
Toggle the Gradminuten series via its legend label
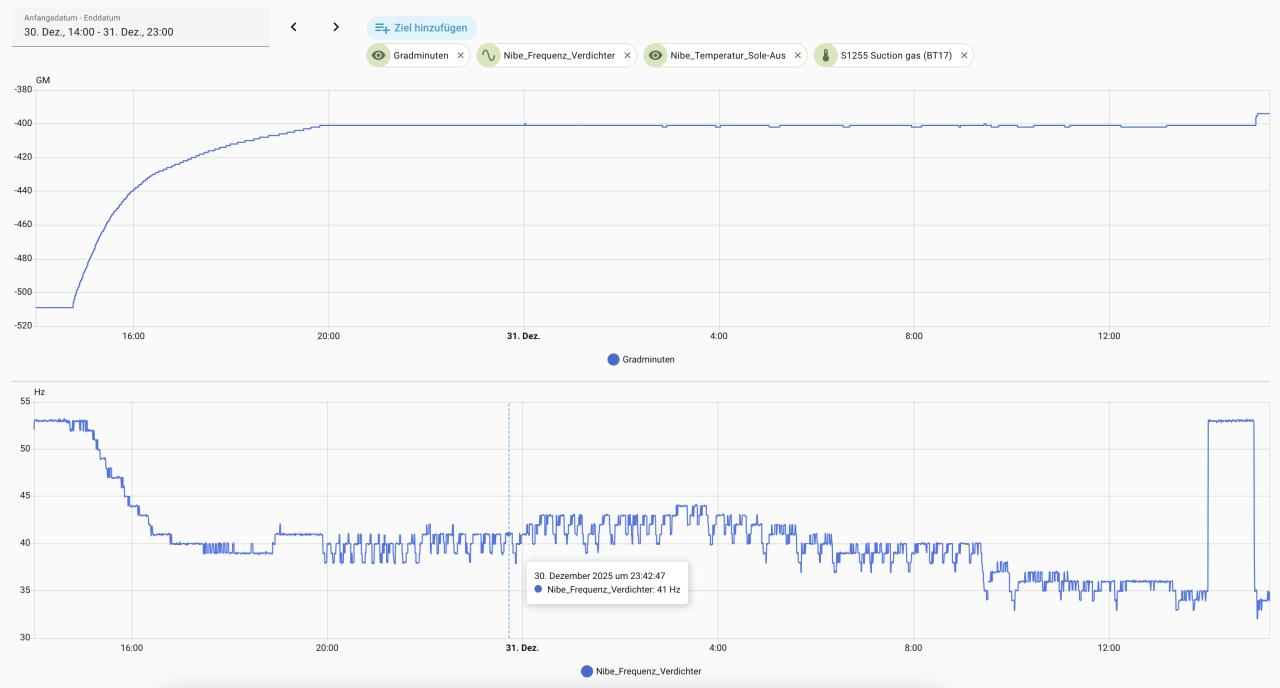648,360
